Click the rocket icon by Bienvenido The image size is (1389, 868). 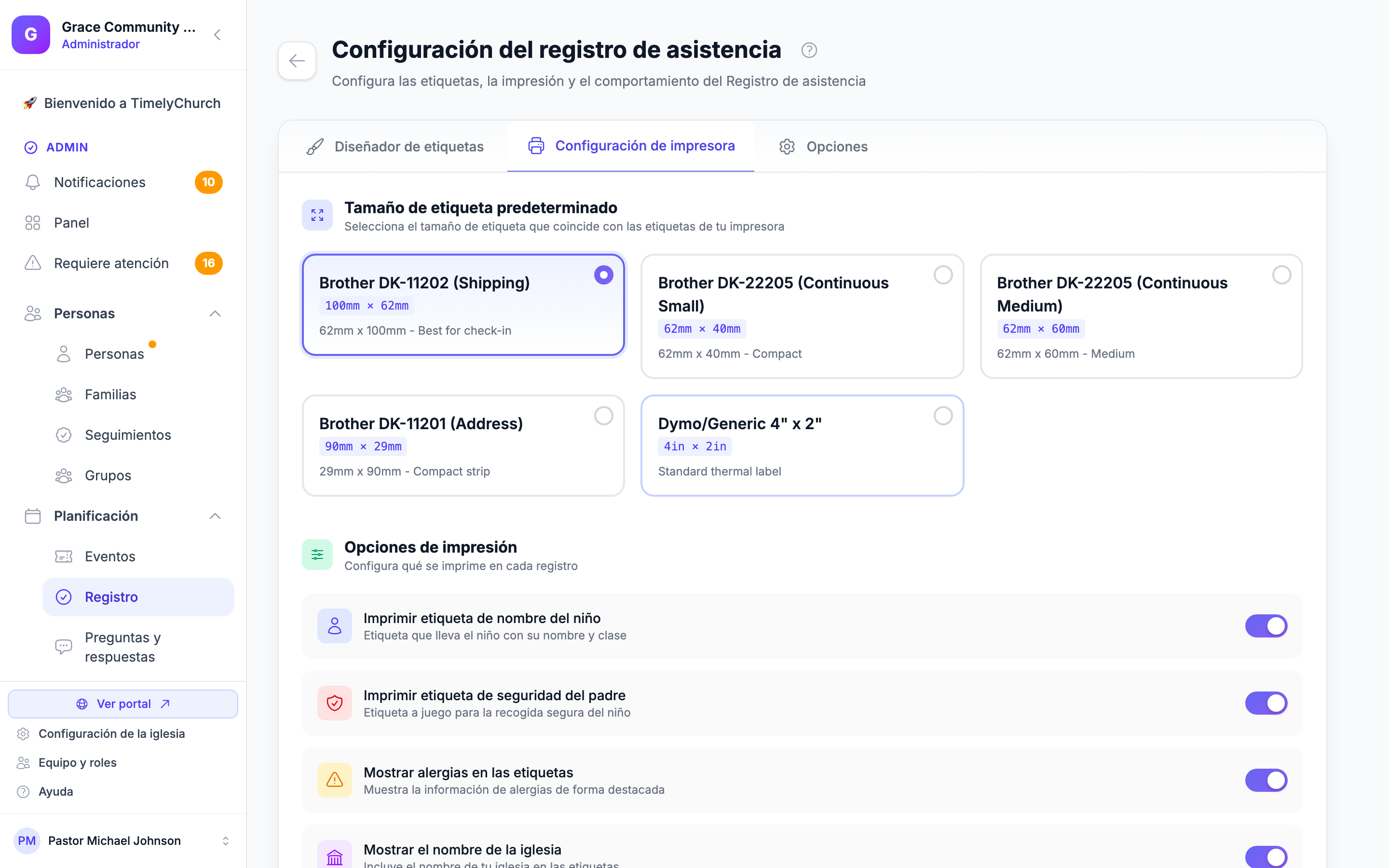[x=30, y=103]
